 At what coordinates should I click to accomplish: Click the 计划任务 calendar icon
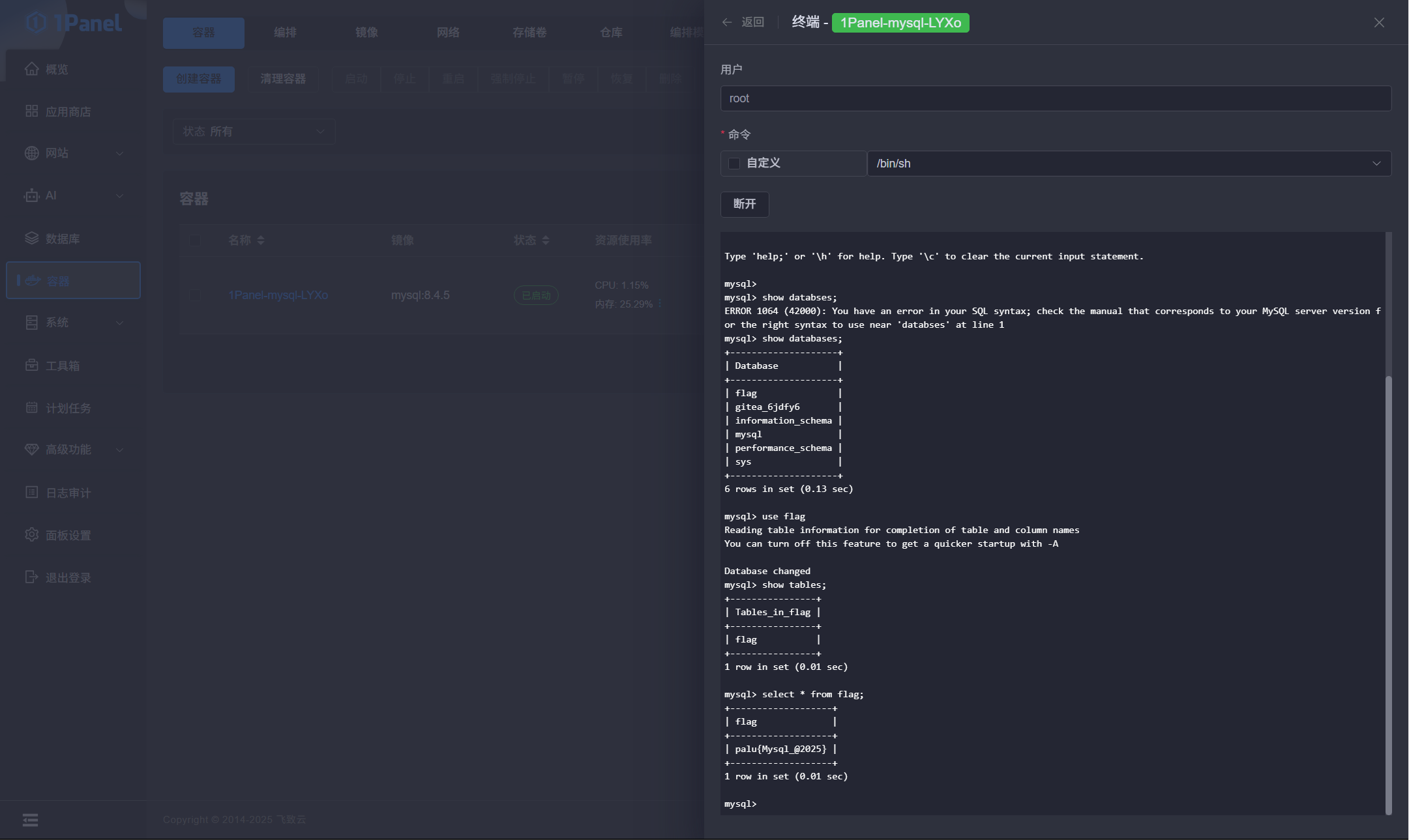point(31,408)
